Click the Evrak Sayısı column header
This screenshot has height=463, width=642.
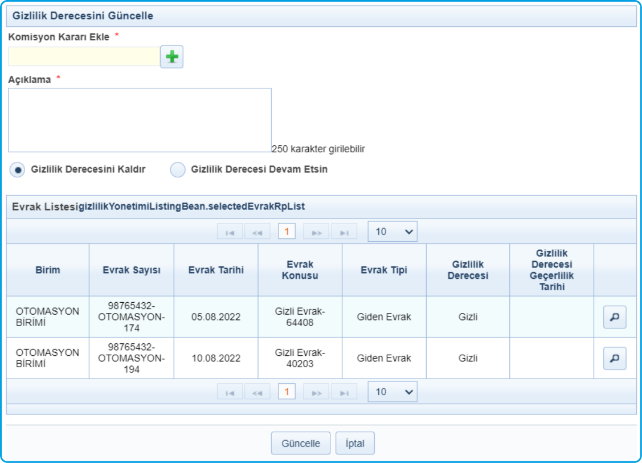point(130,269)
